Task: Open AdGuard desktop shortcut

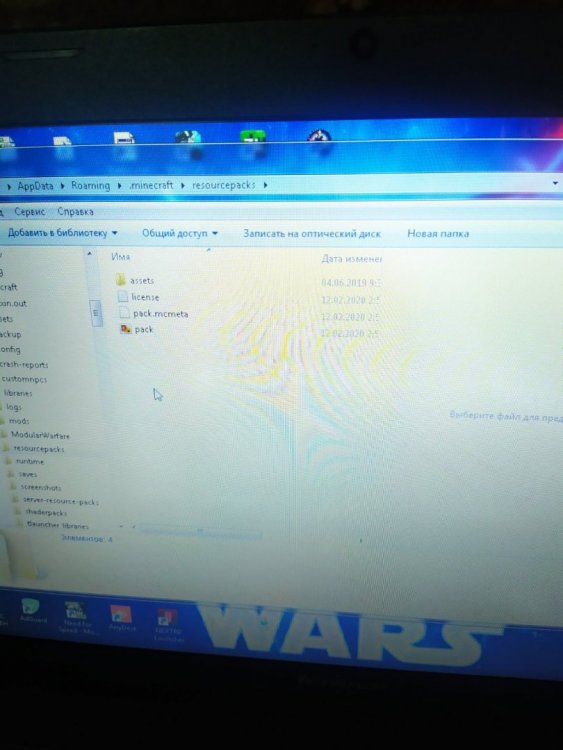Action: point(33,611)
